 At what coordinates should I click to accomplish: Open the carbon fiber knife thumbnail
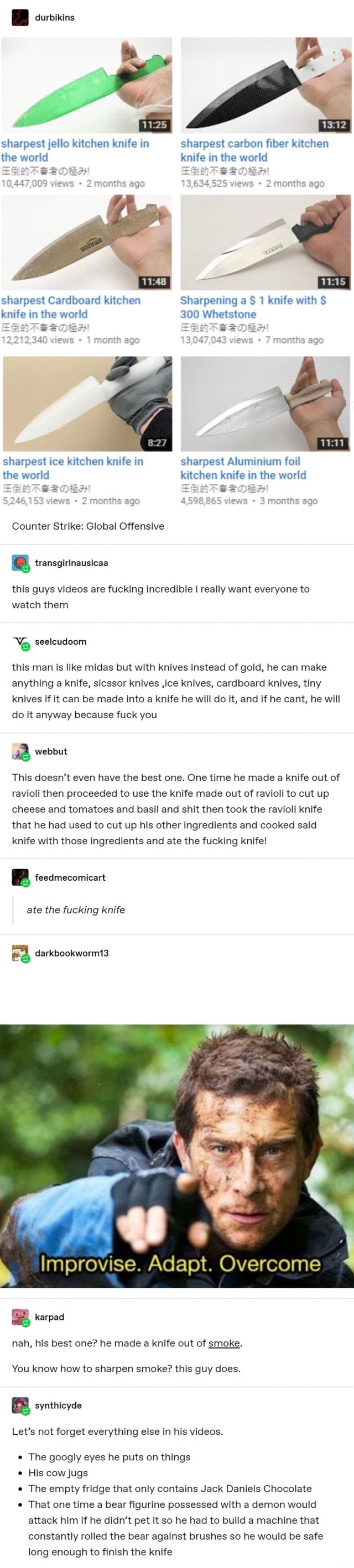point(265,85)
